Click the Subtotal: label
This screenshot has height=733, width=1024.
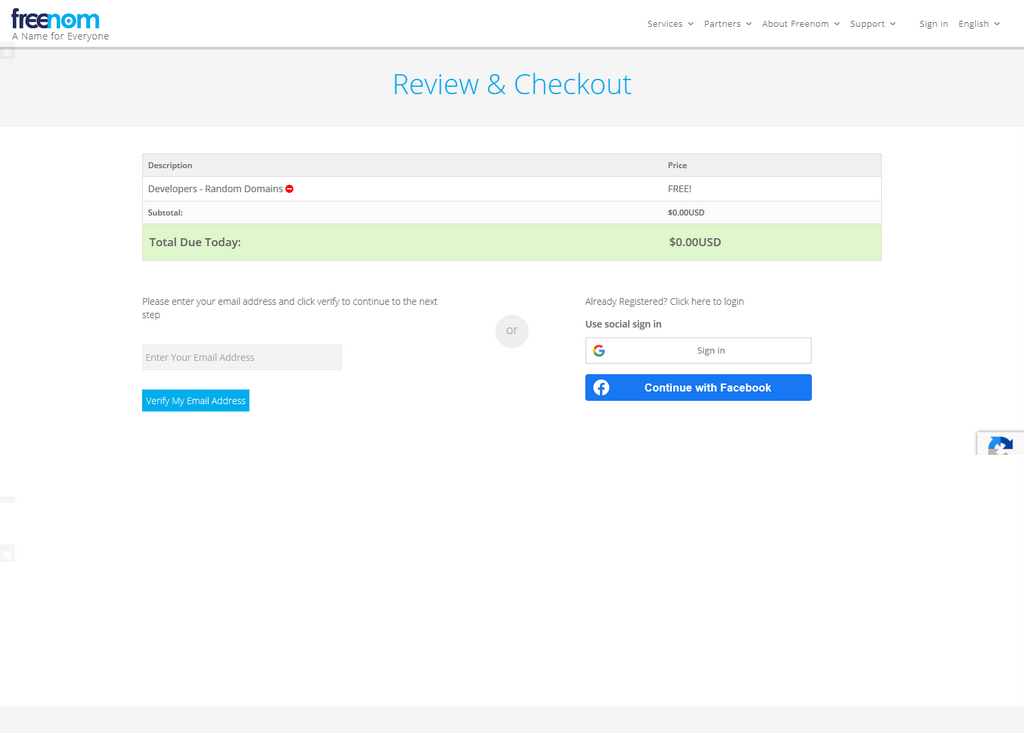[165, 212]
